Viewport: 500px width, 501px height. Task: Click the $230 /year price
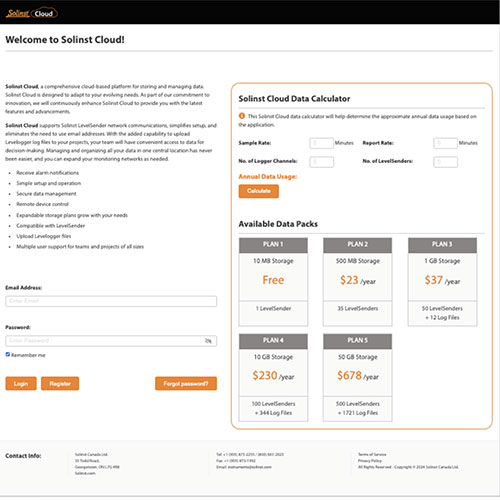[273, 376]
